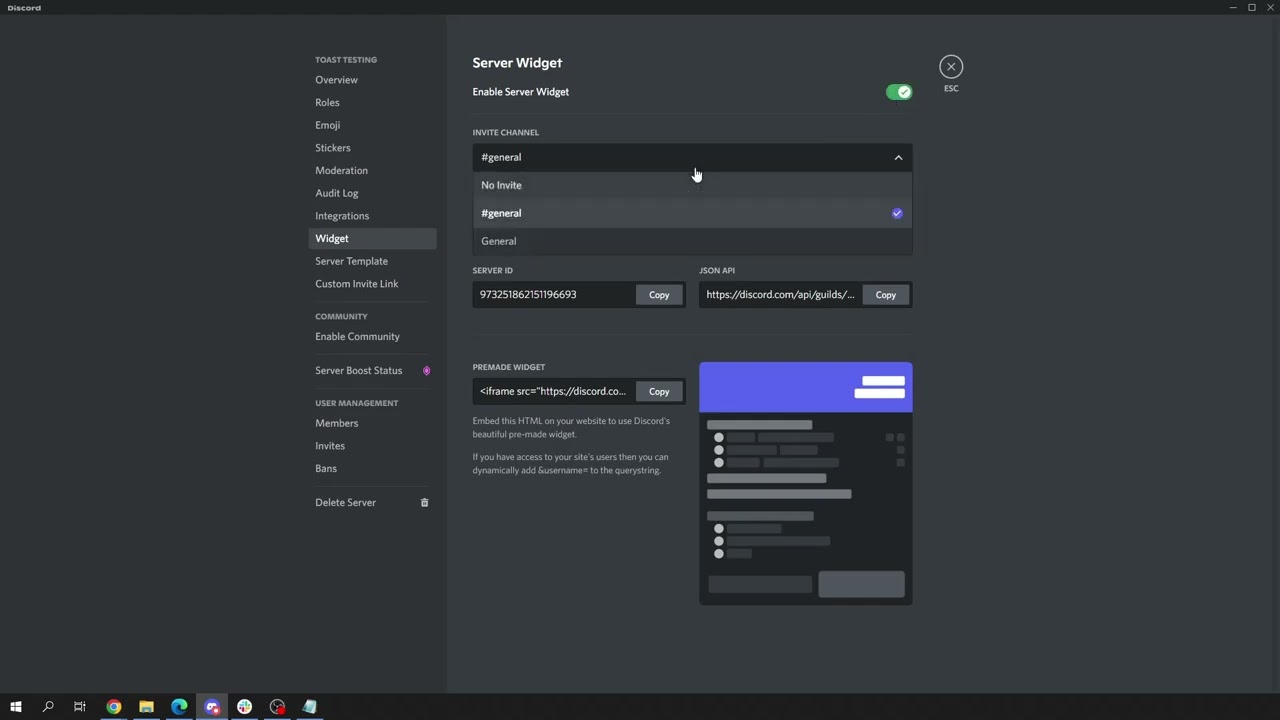The width and height of the screenshot is (1280, 720).
Task: Open Slack from the taskbar
Action: [244, 707]
